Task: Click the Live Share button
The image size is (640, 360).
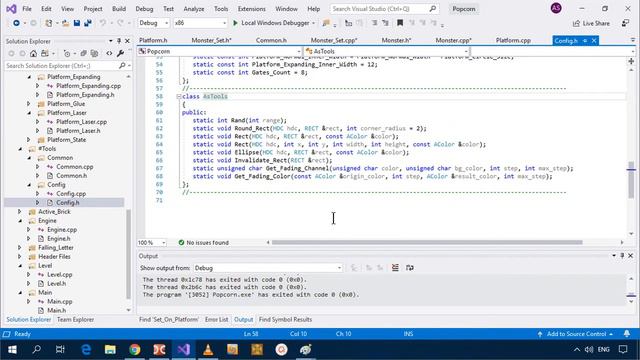Action: 591,23
